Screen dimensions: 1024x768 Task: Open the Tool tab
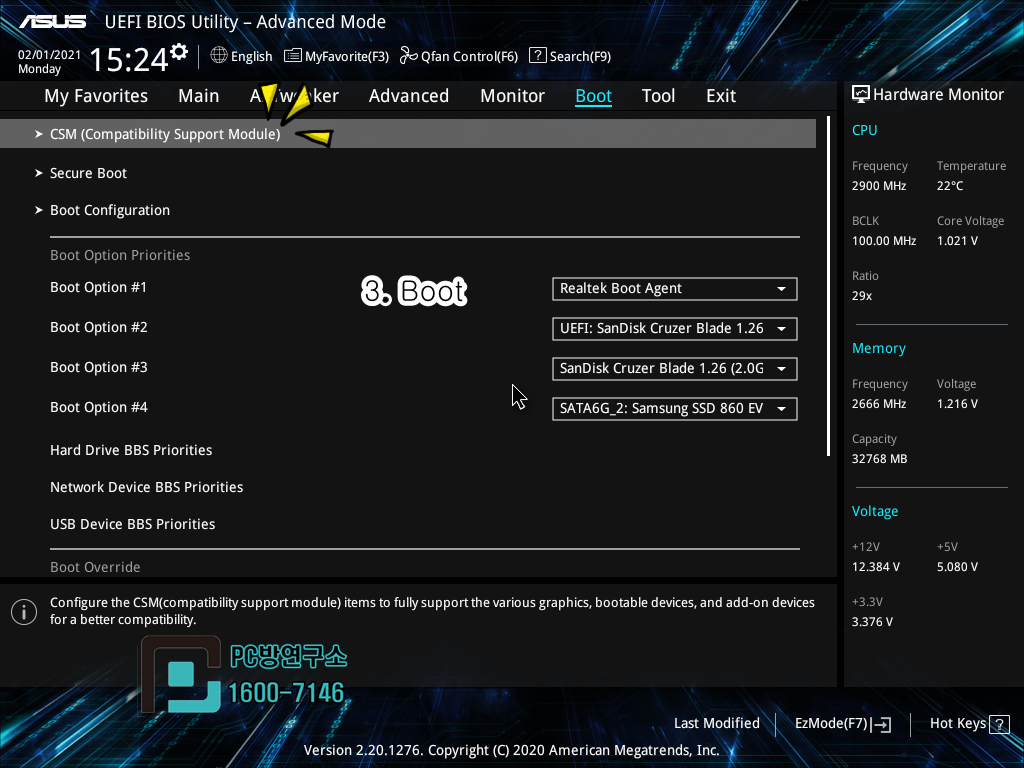point(658,96)
